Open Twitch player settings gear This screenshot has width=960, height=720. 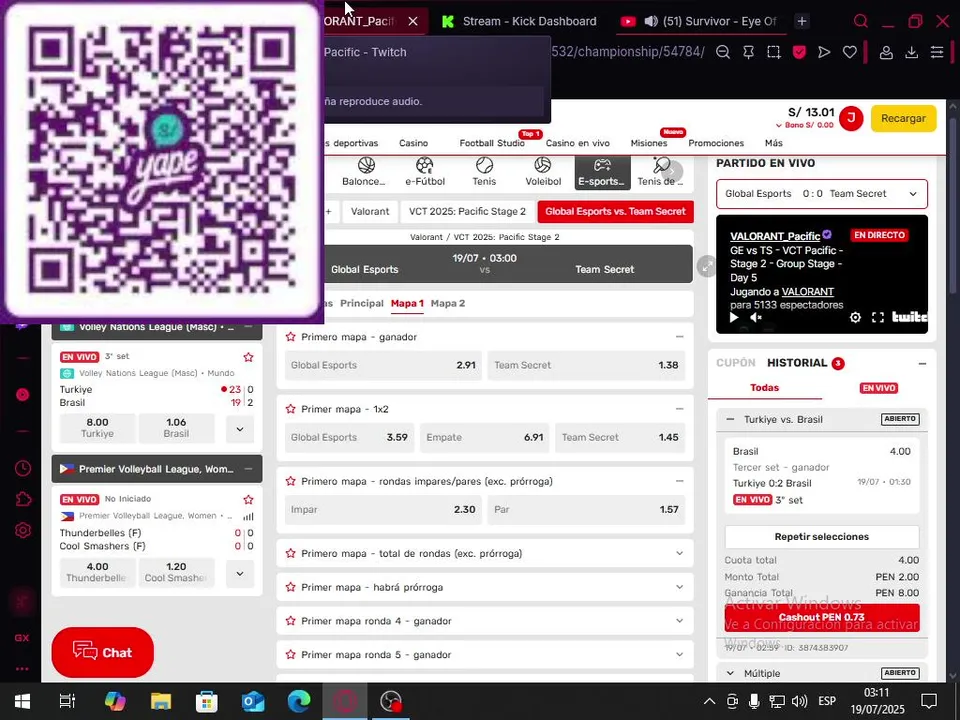point(855,317)
